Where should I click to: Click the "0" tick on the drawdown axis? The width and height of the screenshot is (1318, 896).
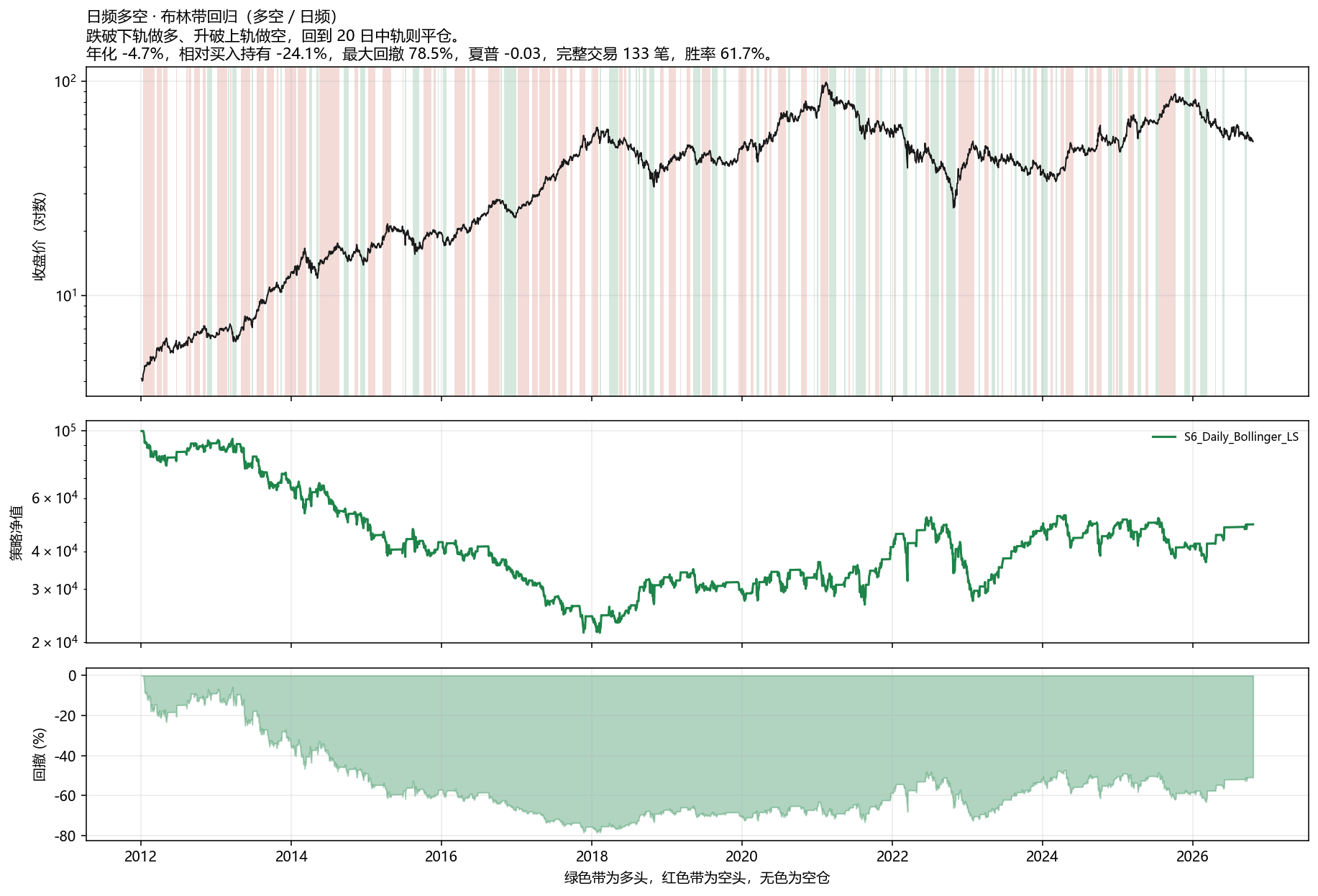[x=73, y=676]
